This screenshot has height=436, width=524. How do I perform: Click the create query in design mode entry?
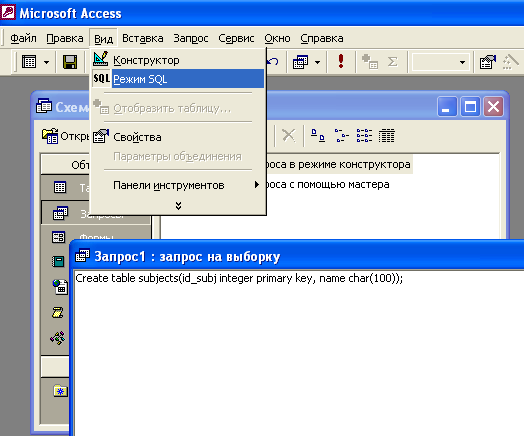pyautogui.click(x=339, y=164)
